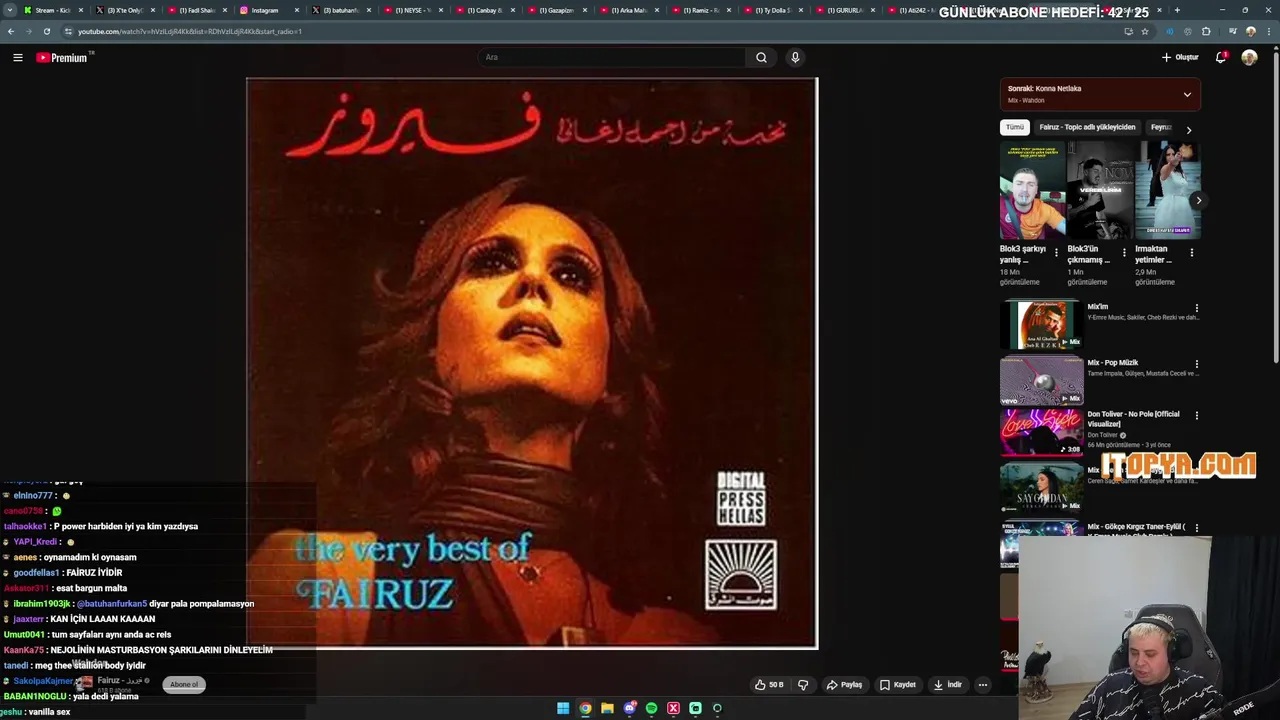Screen dimensions: 1280x720
Task: Select the Tümü filter chip
Action: coord(1015,127)
